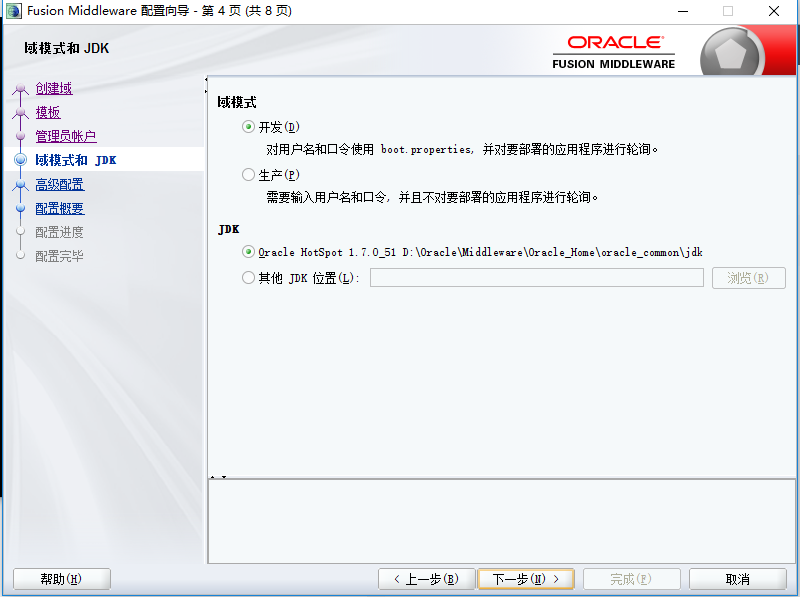Select the Oracle HotSpot 1.7.0_51 JDK option
The image size is (800, 597).
248,252
